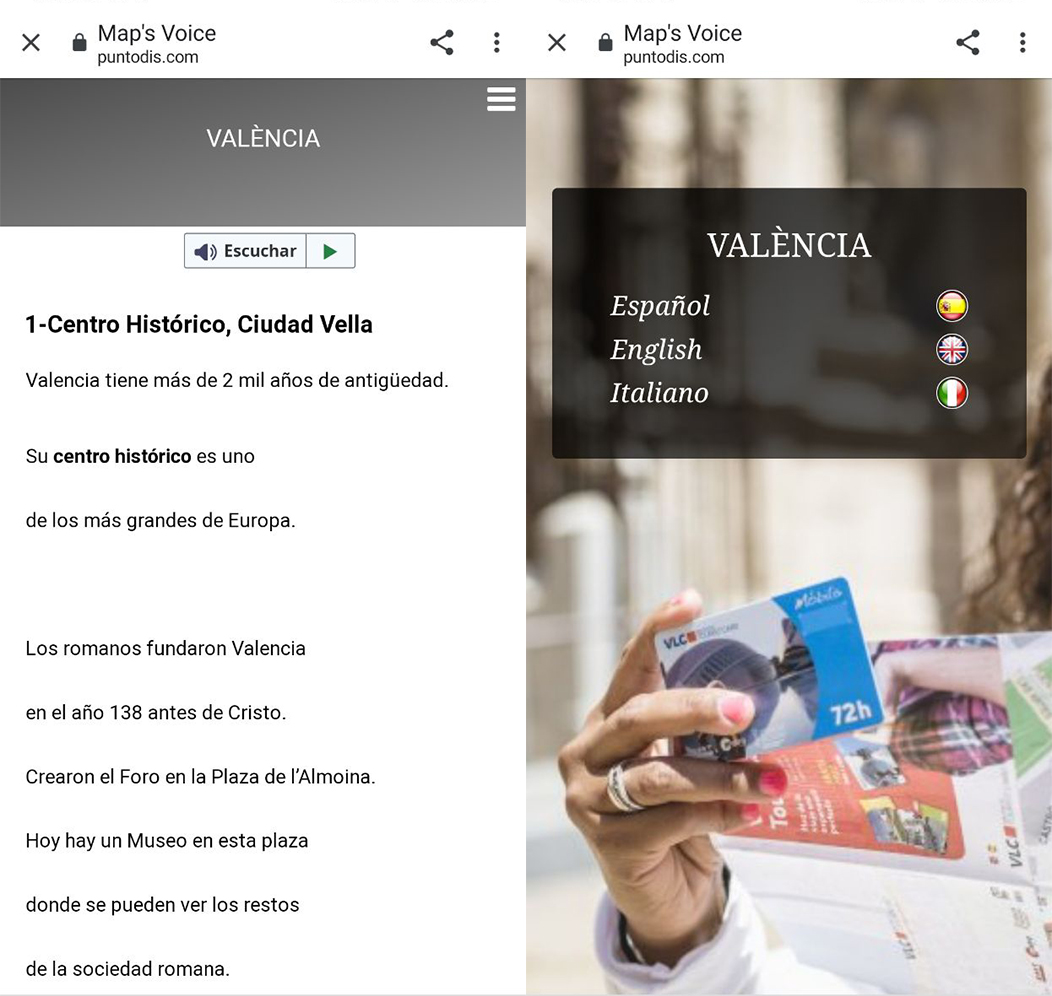Open right browser three-dot overflow menu
The image size is (1052, 996).
tap(1022, 42)
